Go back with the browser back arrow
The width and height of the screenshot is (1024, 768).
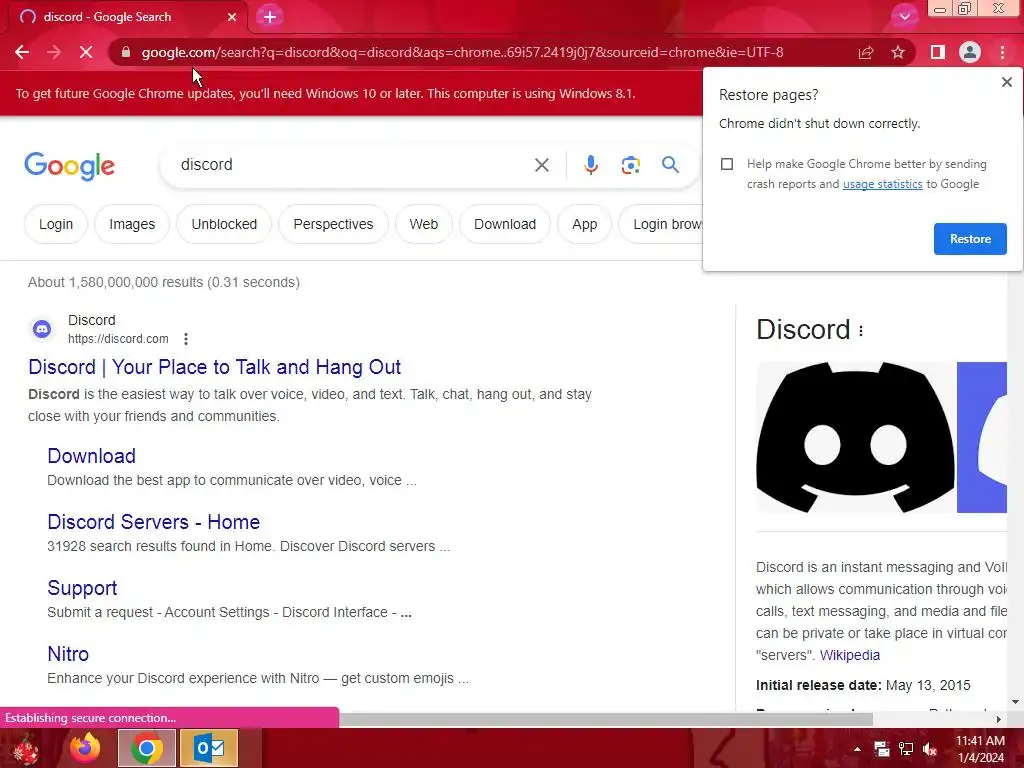[x=22, y=52]
